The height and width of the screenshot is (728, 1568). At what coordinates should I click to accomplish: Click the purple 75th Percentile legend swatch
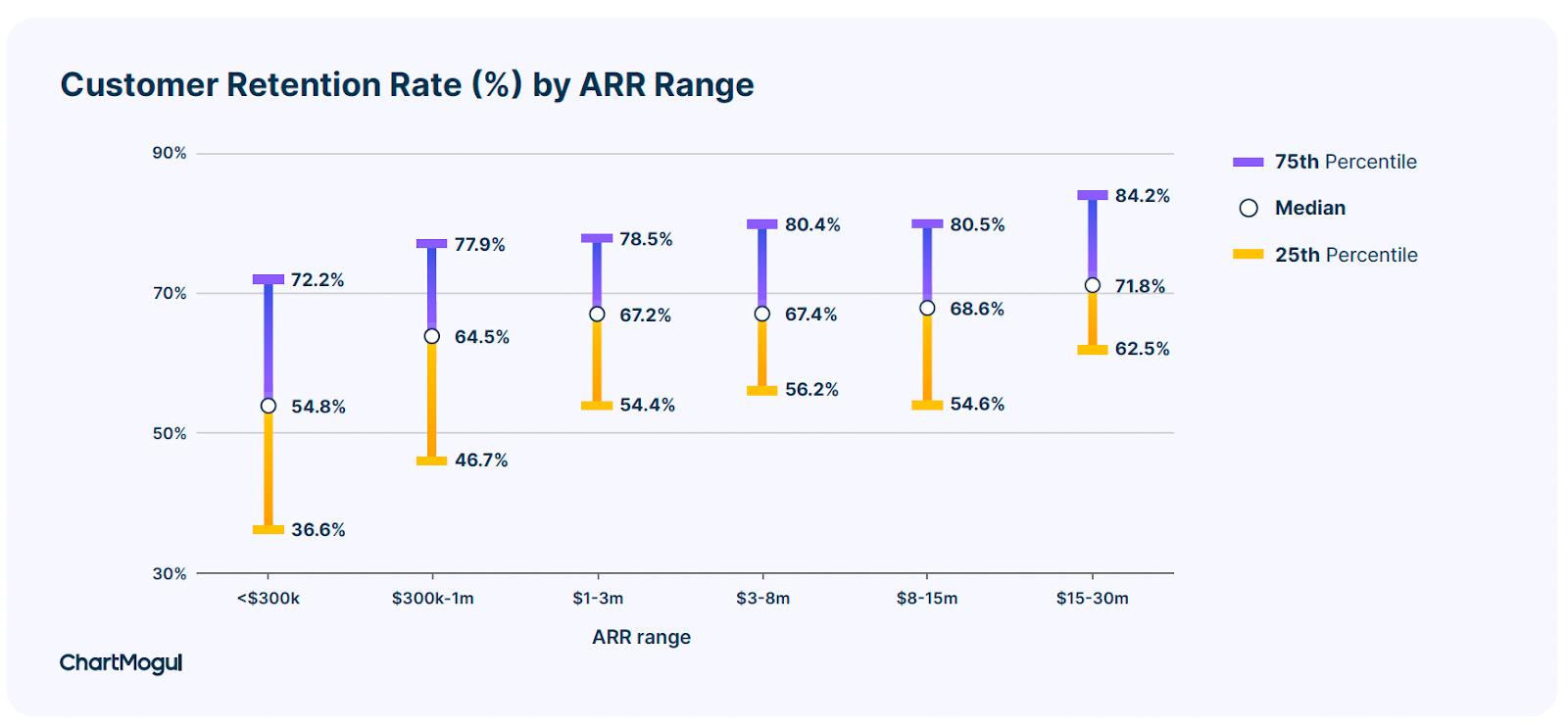[x=1249, y=162]
